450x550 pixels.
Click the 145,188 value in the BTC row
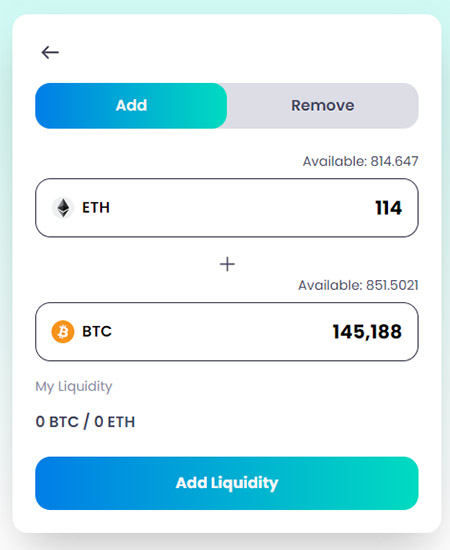(367, 332)
